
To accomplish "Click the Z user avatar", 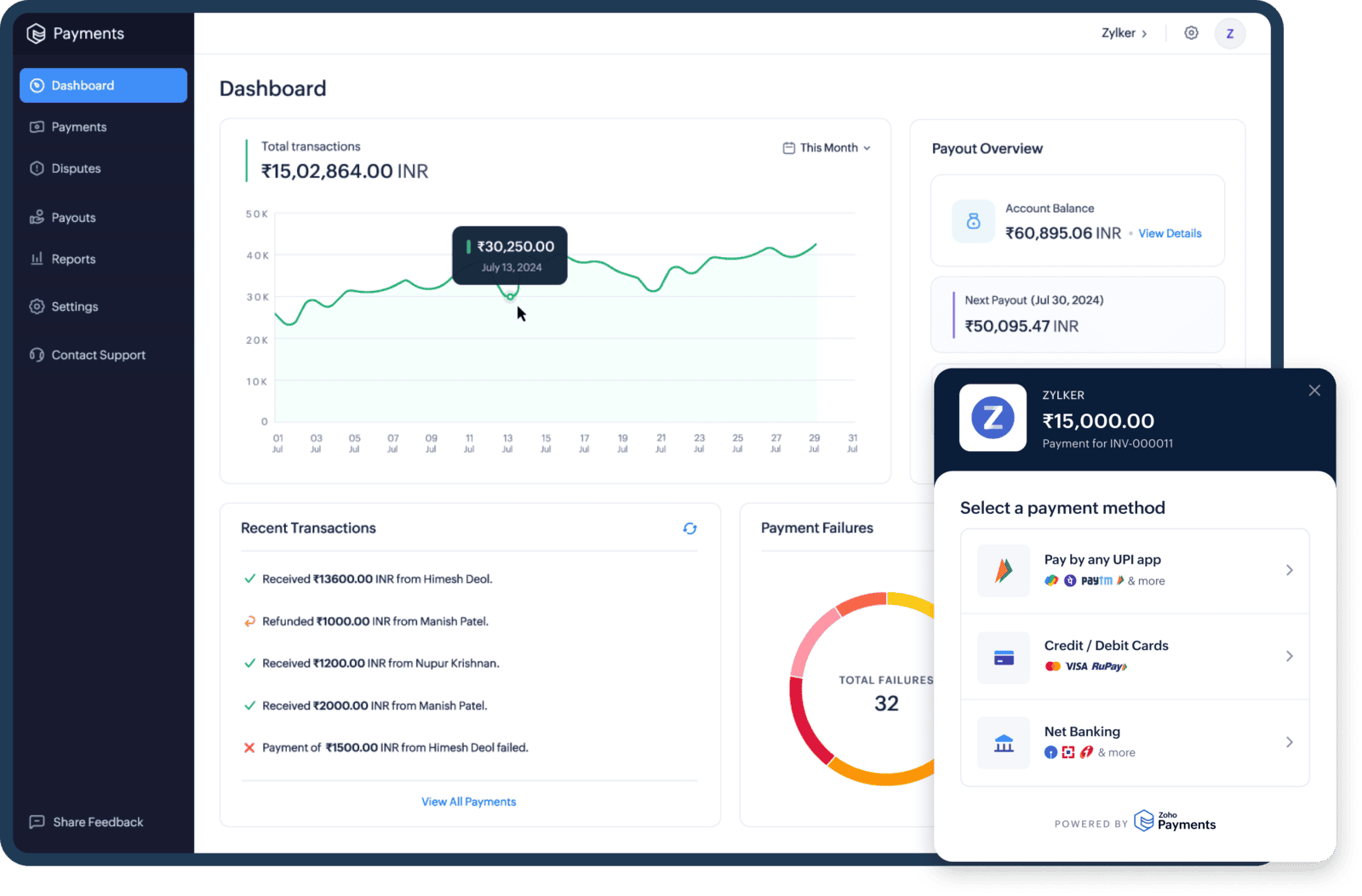I will [1229, 33].
